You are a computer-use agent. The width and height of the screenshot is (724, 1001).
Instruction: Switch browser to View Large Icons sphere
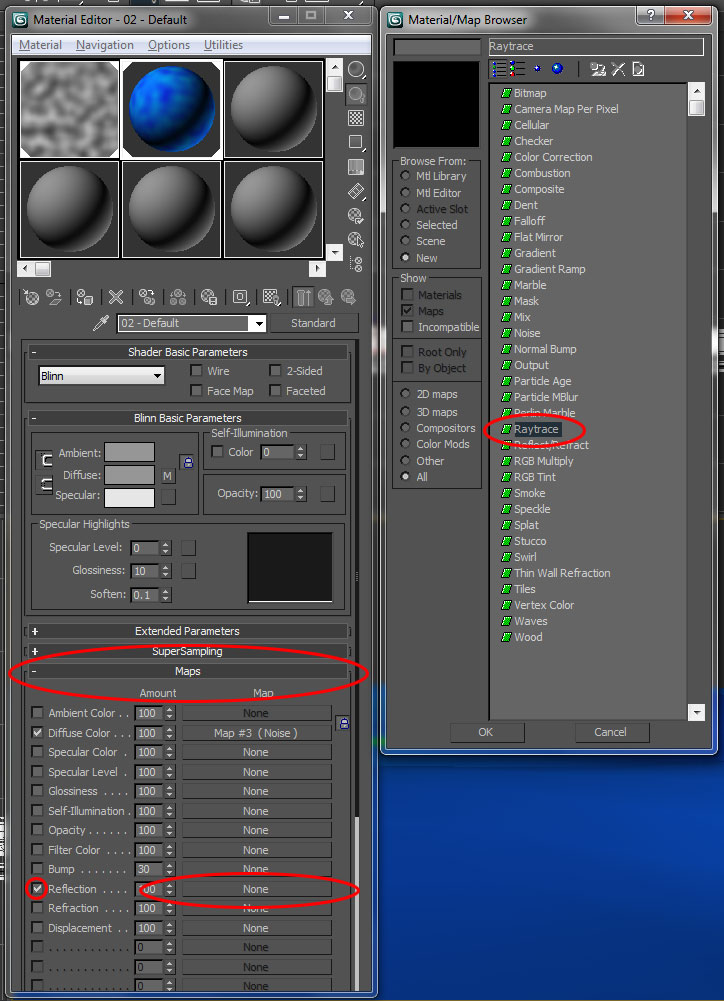coord(557,69)
